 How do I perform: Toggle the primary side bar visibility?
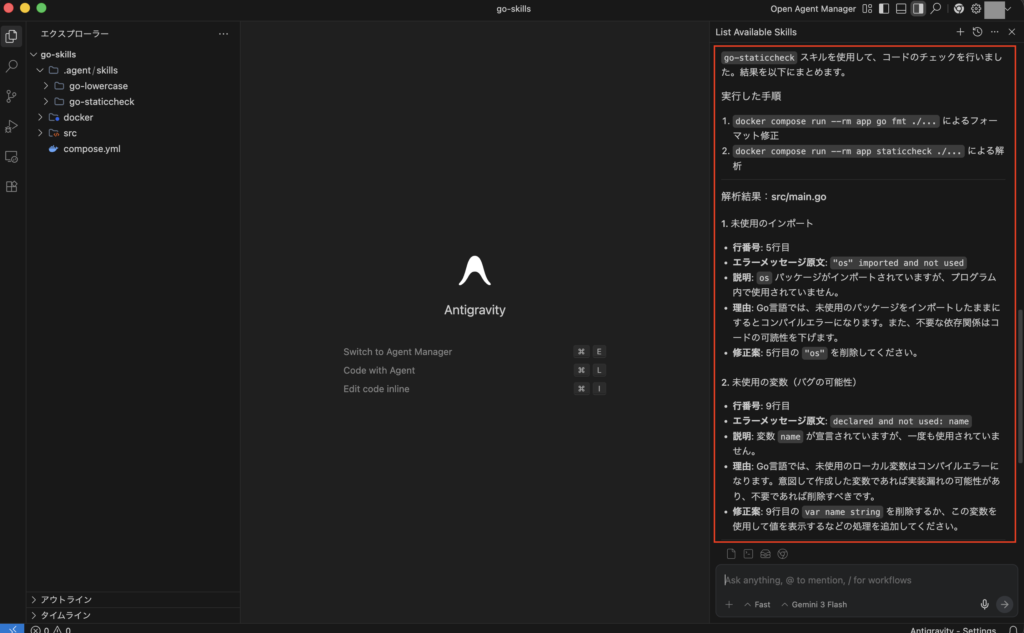(884, 9)
